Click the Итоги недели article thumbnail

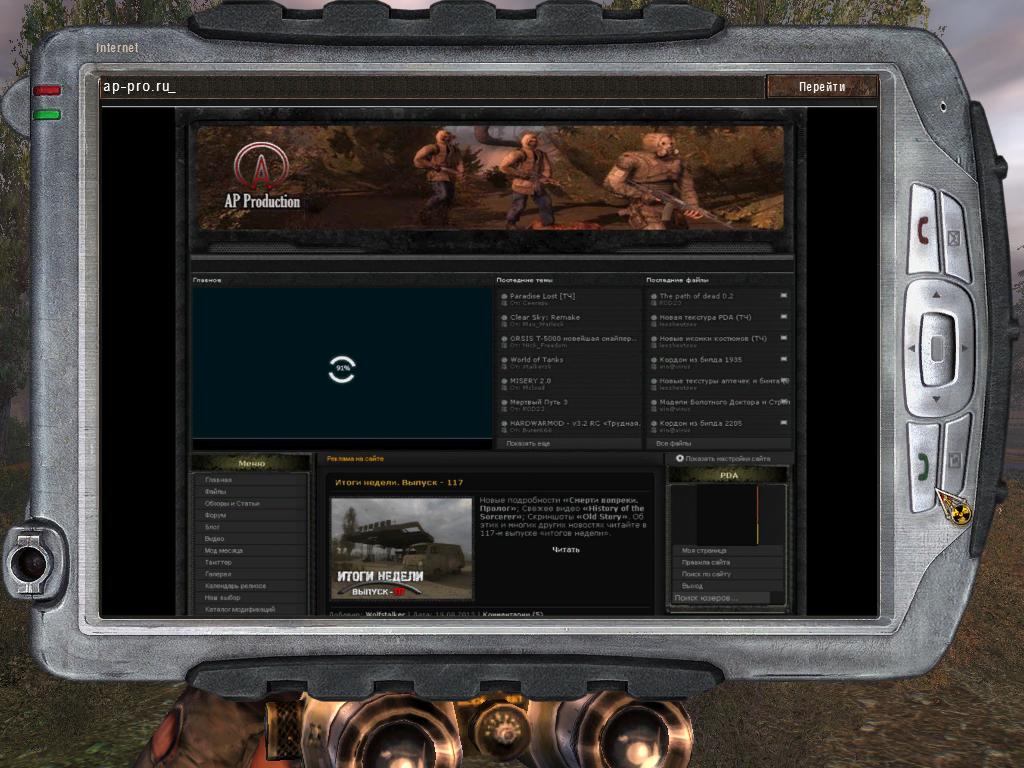[402, 549]
